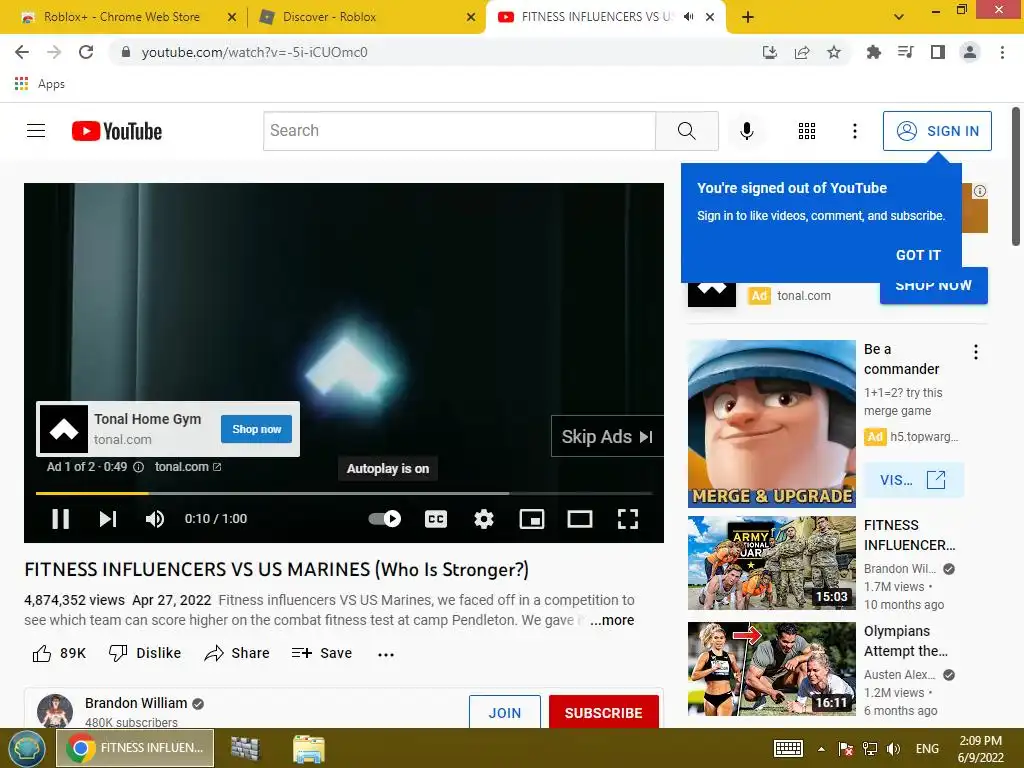This screenshot has height=768, width=1024.
Task: Share the video
Action: 236,653
